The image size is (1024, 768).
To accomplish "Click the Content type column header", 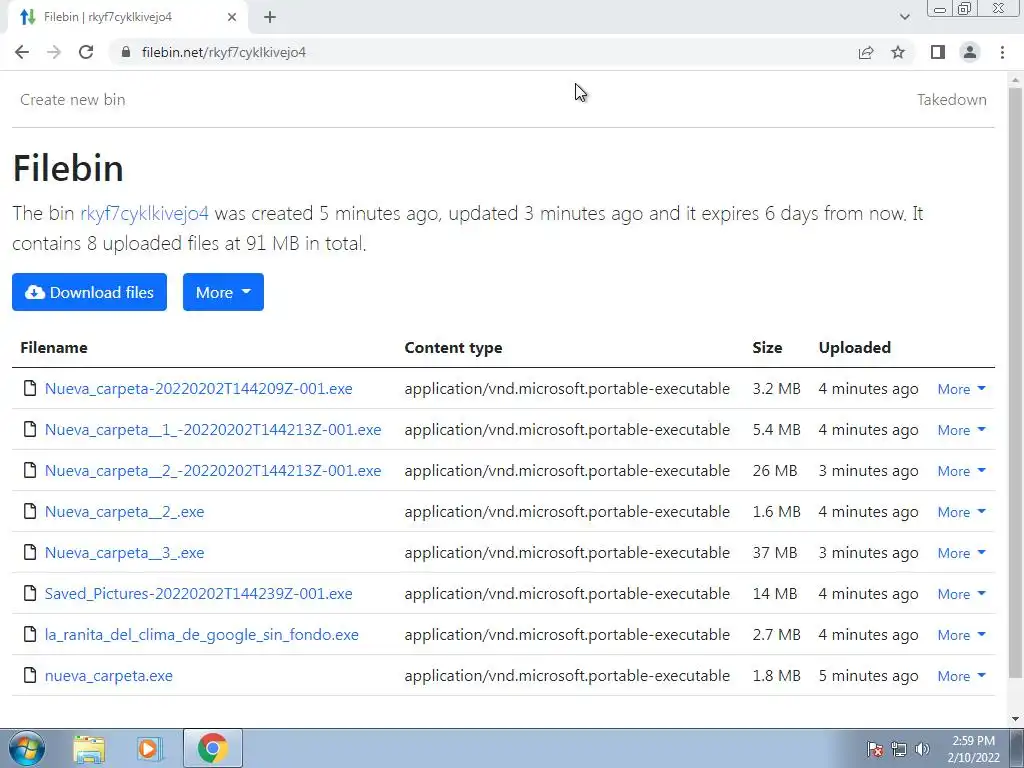I will click(x=453, y=348).
